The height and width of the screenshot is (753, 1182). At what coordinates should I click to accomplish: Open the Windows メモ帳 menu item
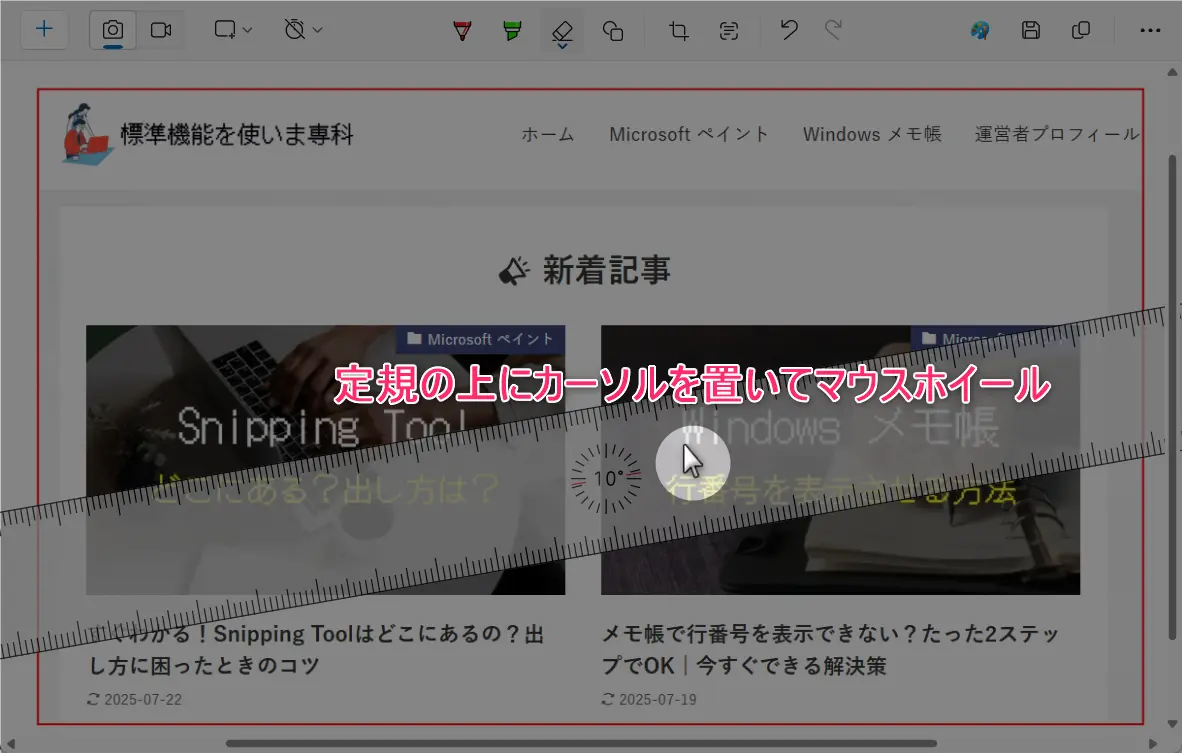(x=872, y=135)
